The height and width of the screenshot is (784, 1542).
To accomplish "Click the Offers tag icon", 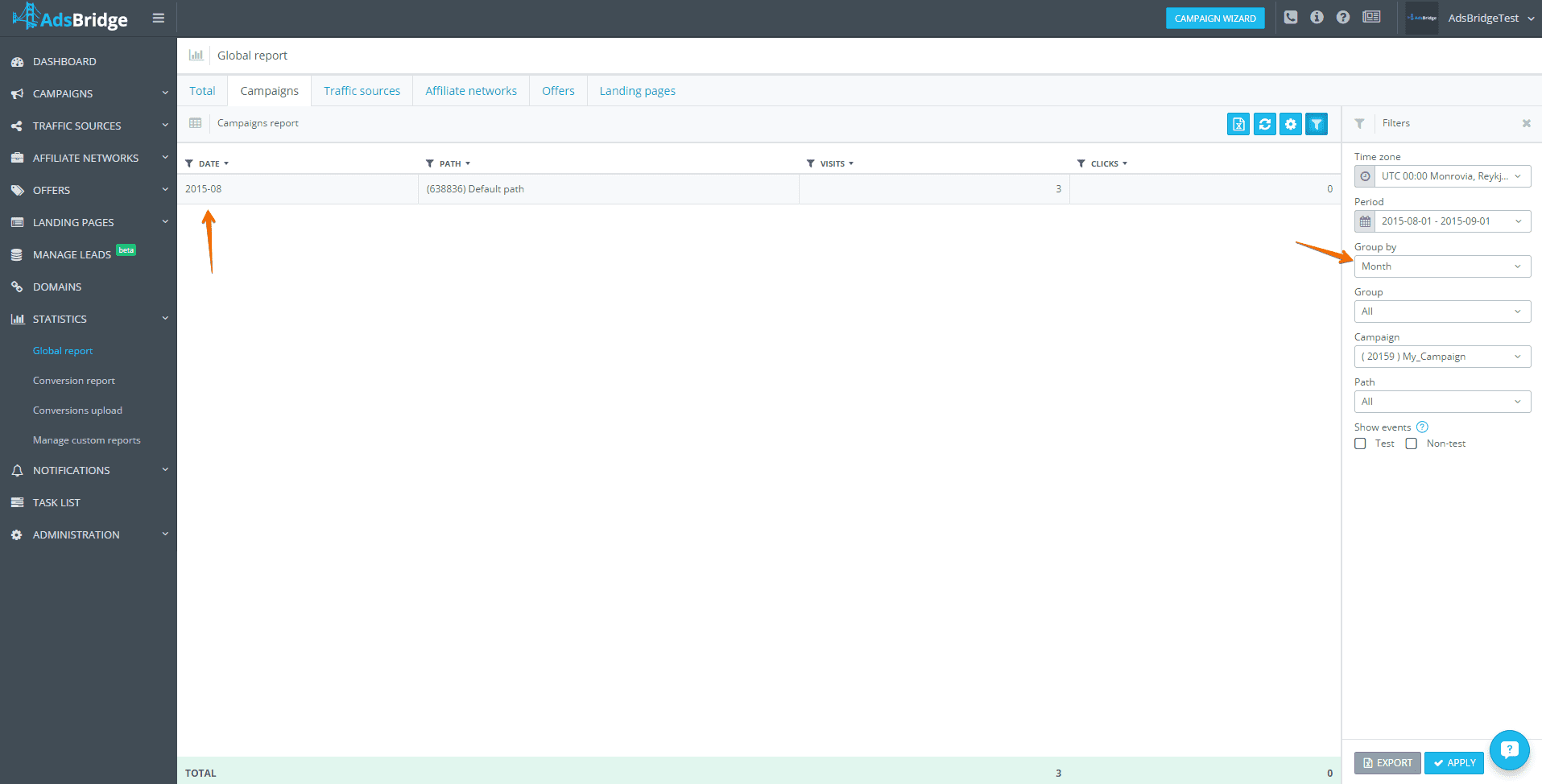I will pos(17,191).
